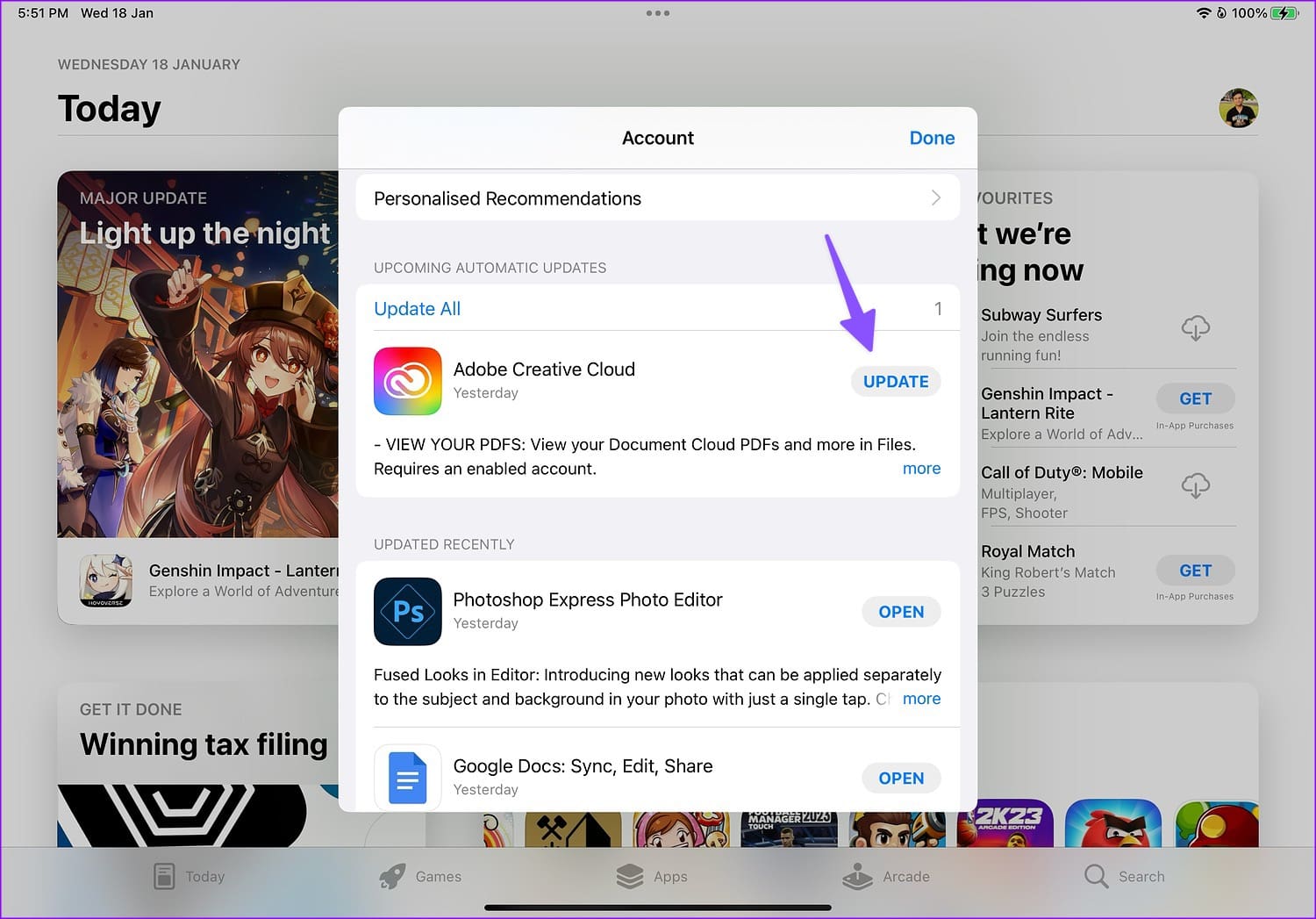
Task: Tap the Photoshop Express Photo Editor name
Action: coord(588,600)
